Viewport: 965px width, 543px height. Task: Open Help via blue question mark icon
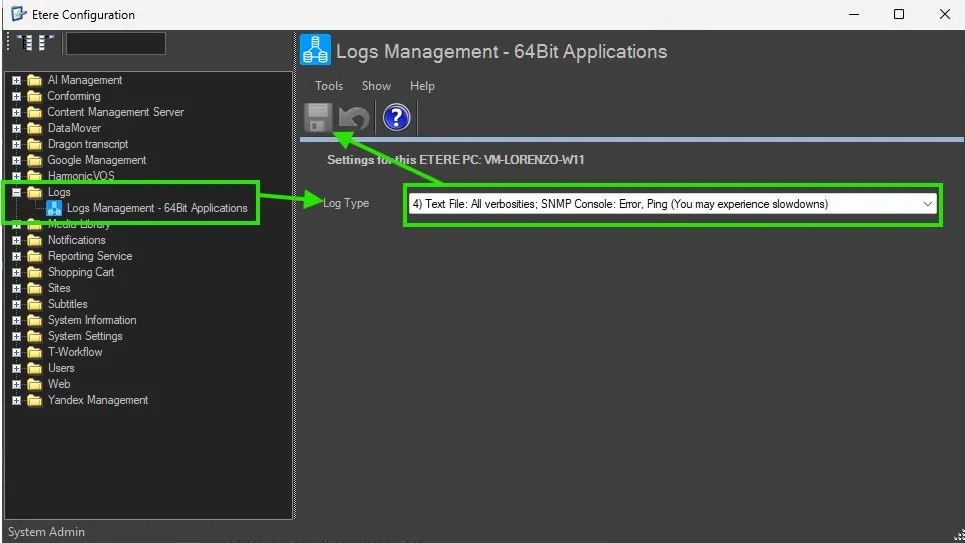point(396,118)
